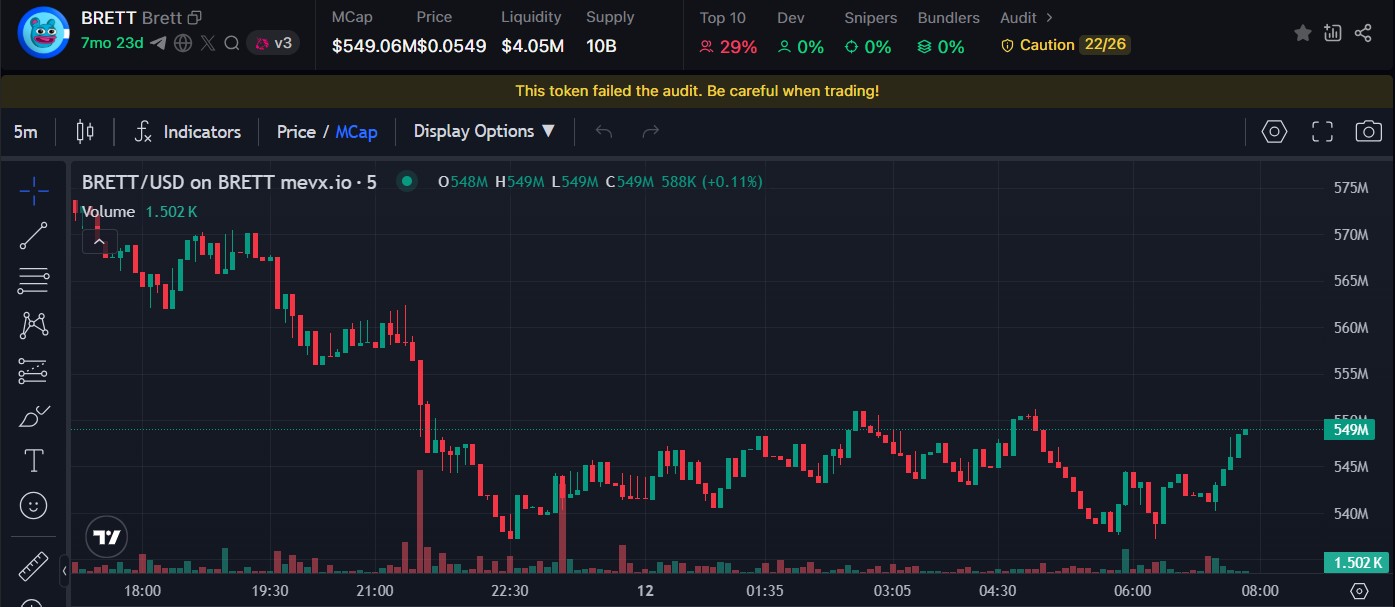Open candlestick chart style selector
1395x607 pixels.
click(x=85, y=131)
